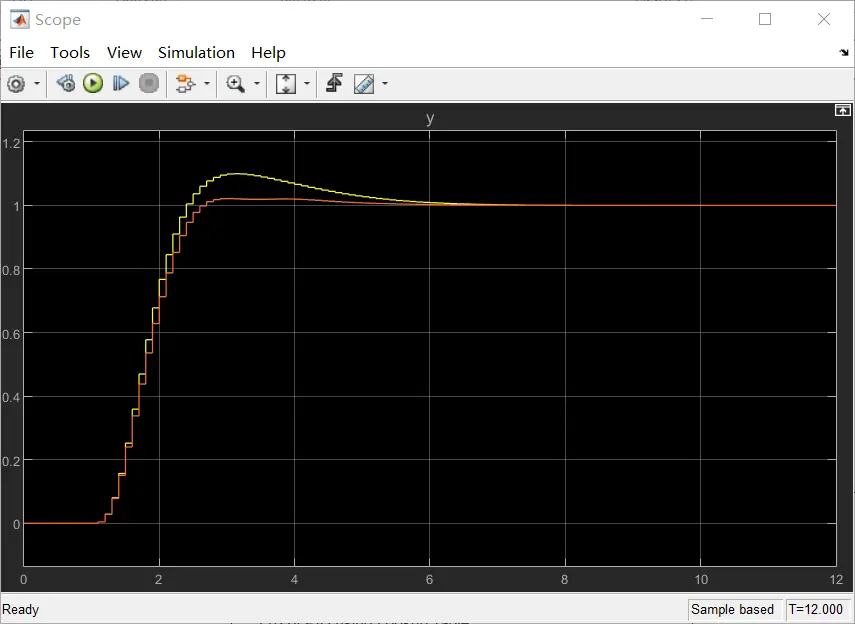Open the Triggers tool icon
This screenshot has height=624, width=855.
(334, 83)
